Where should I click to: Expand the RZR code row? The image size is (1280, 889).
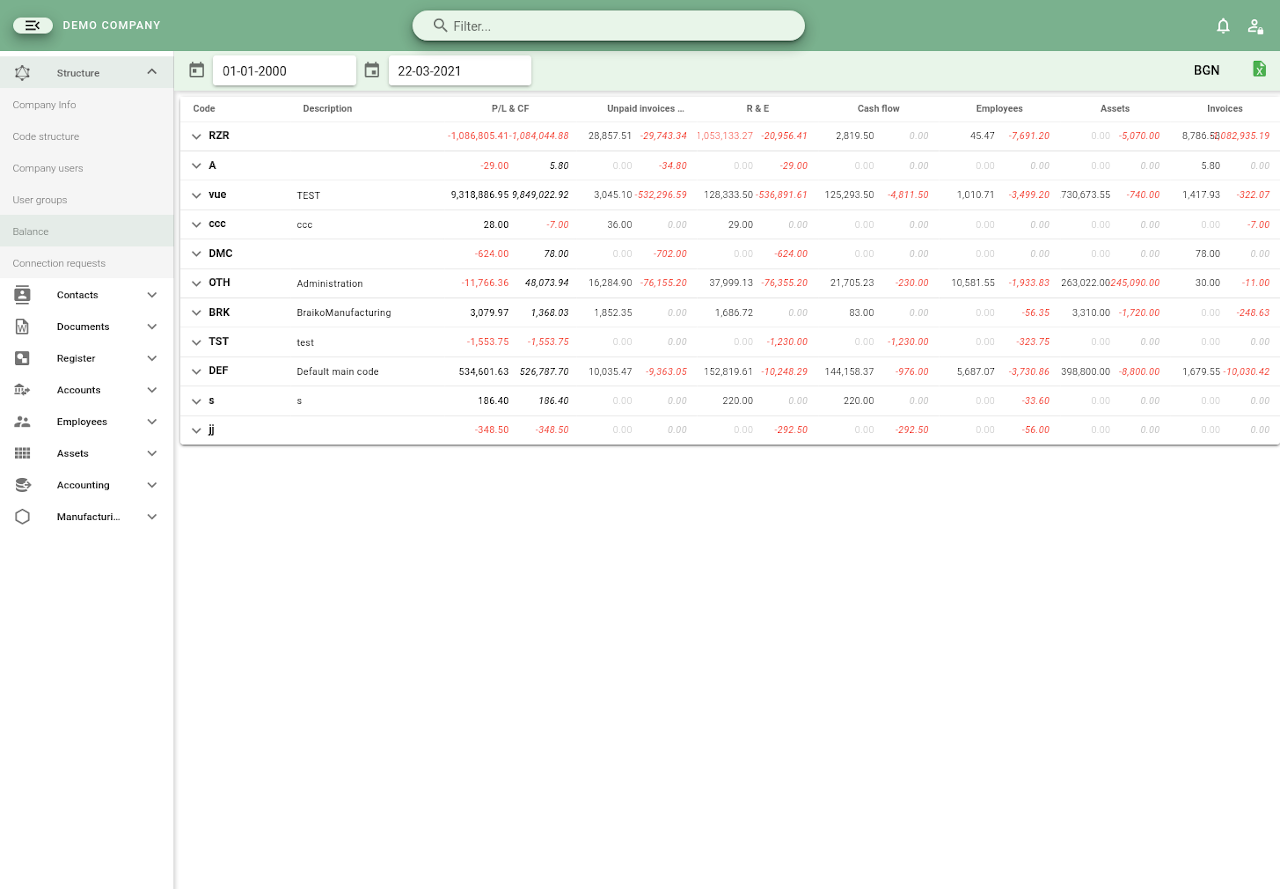pos(197,136)
